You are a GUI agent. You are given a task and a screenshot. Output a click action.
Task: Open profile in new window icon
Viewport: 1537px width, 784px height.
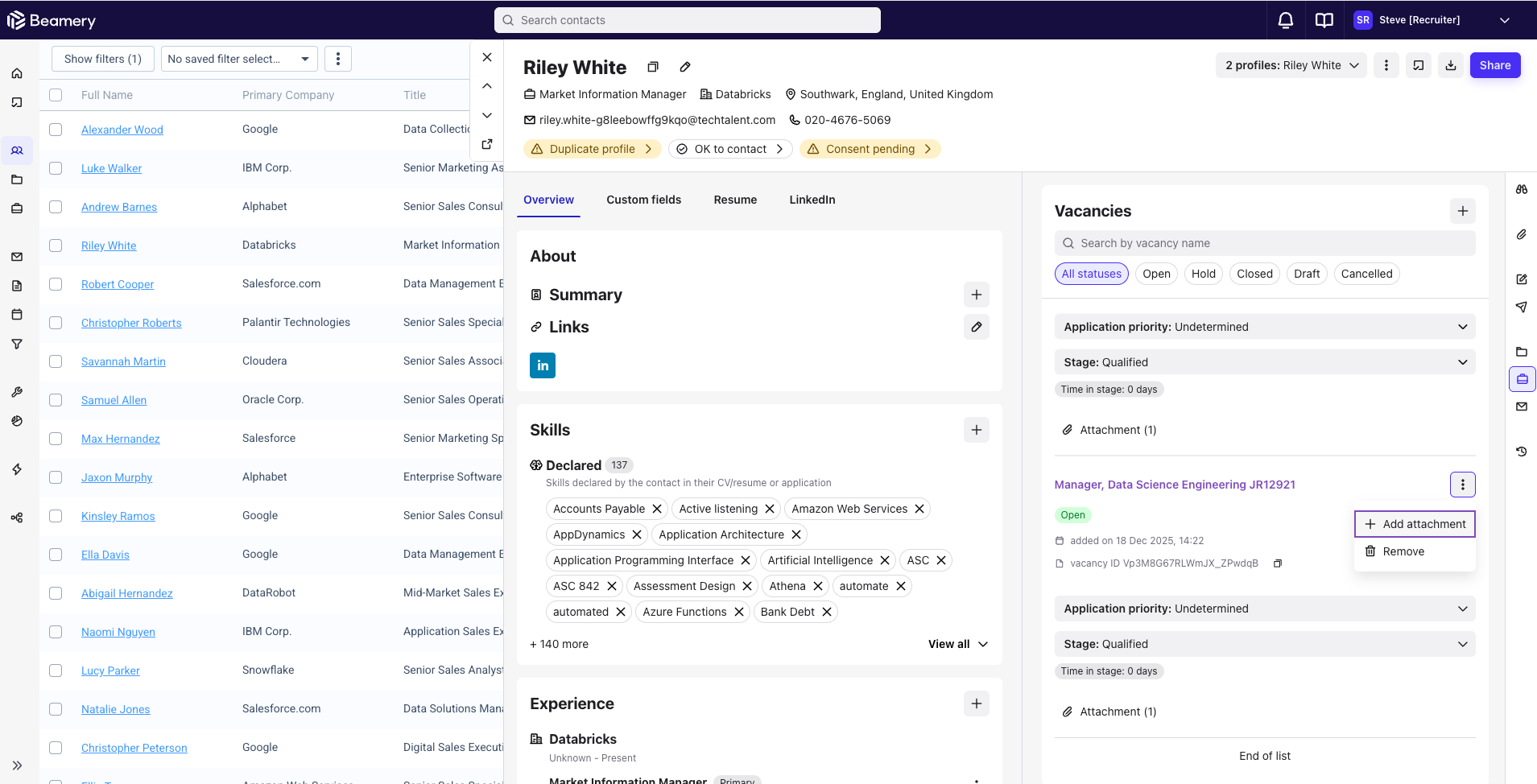point(487,144)
